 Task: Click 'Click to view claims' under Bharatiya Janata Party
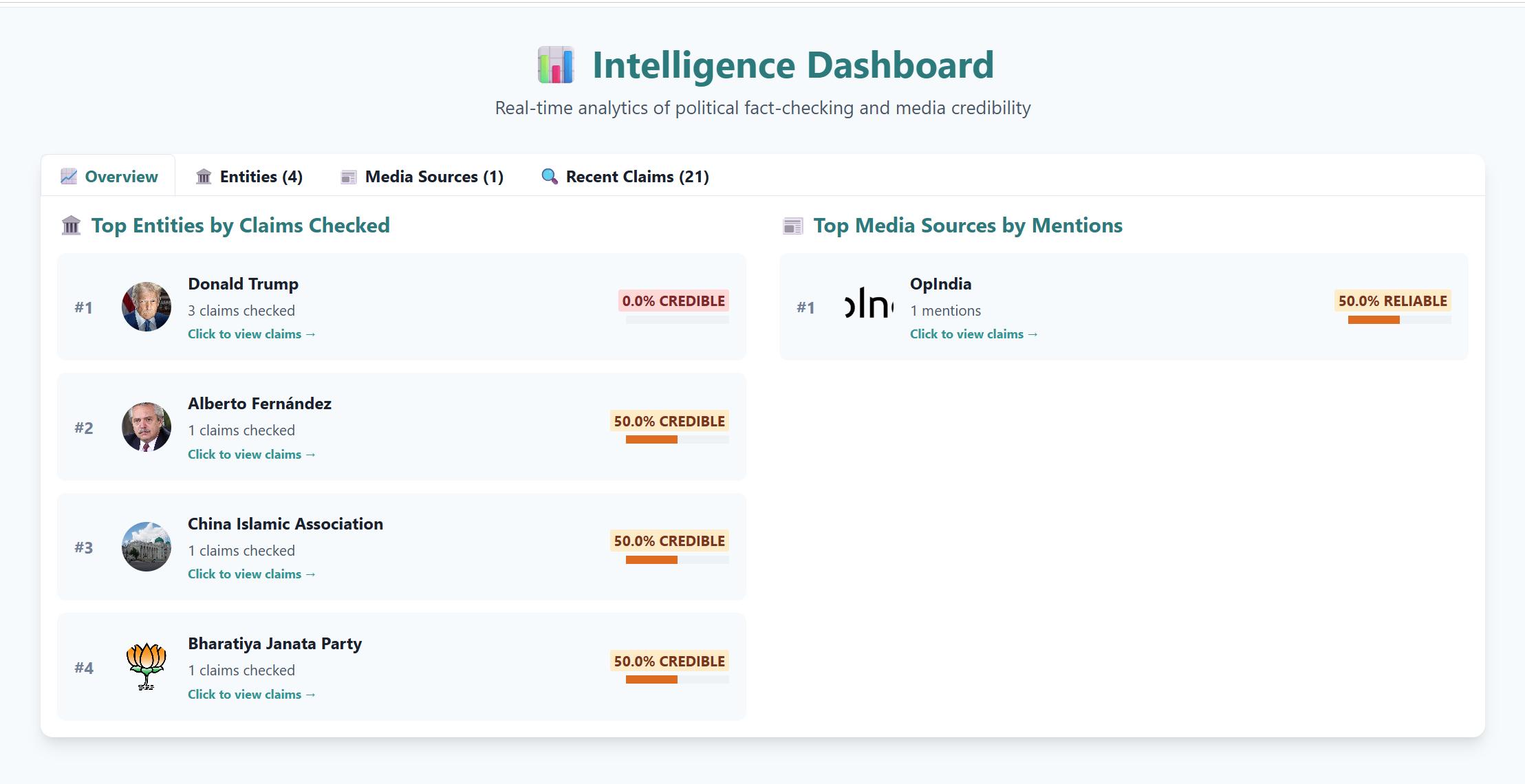[x=251, y=695]
